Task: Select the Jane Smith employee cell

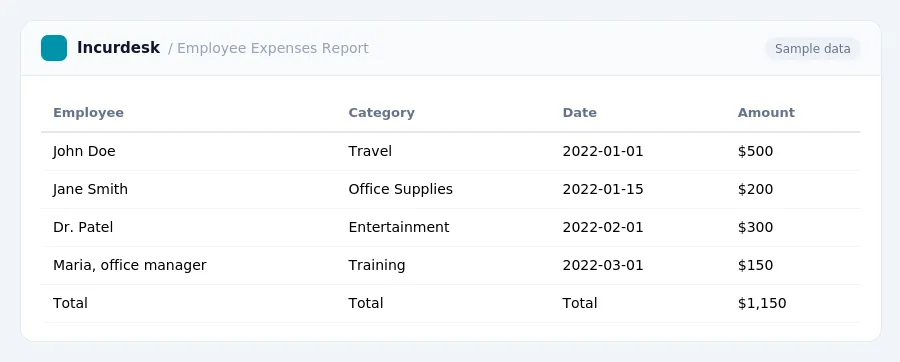Action: 90,189
